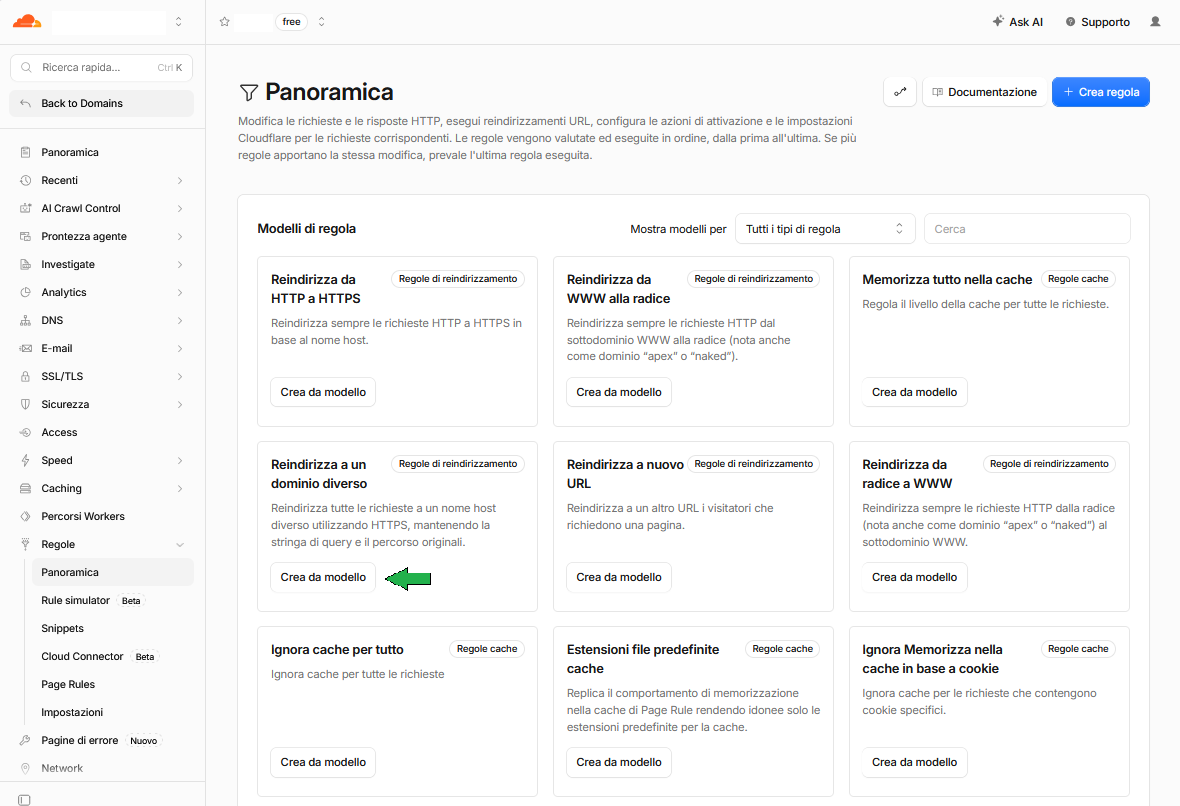Image resolution: width=1180 pixels, height=806 pixels.
Task: Expand the Sicurezza chevron
Action: (180, 404)
